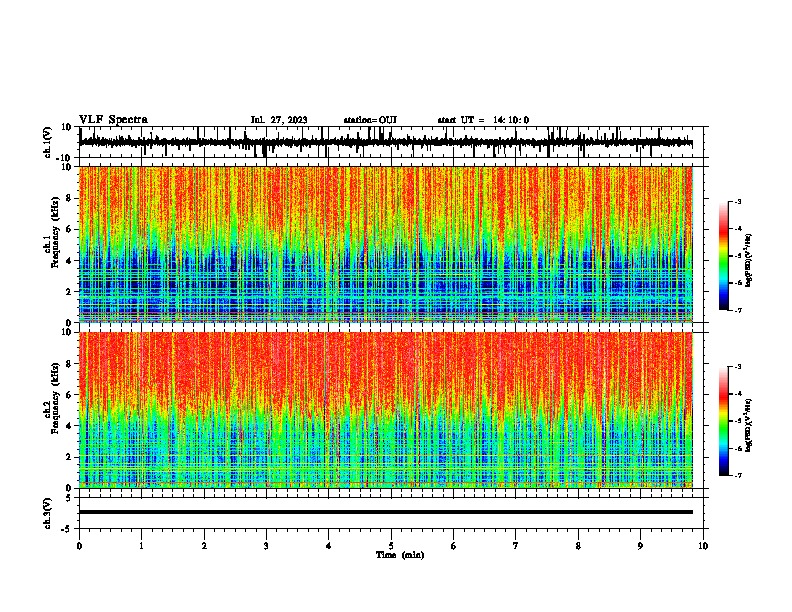The image size is (792, 612).
Task: Click the "ch.3(V)" axis label
Action: tap(48, 514)
